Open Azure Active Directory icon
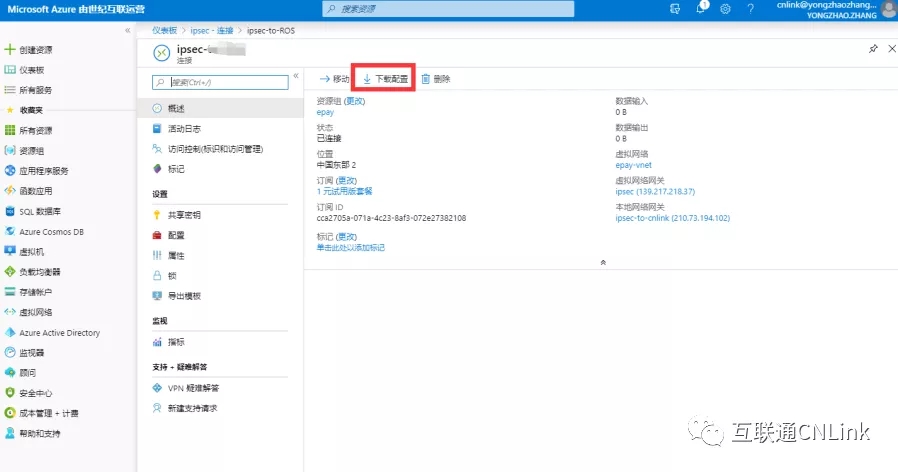 coord(10,332)
